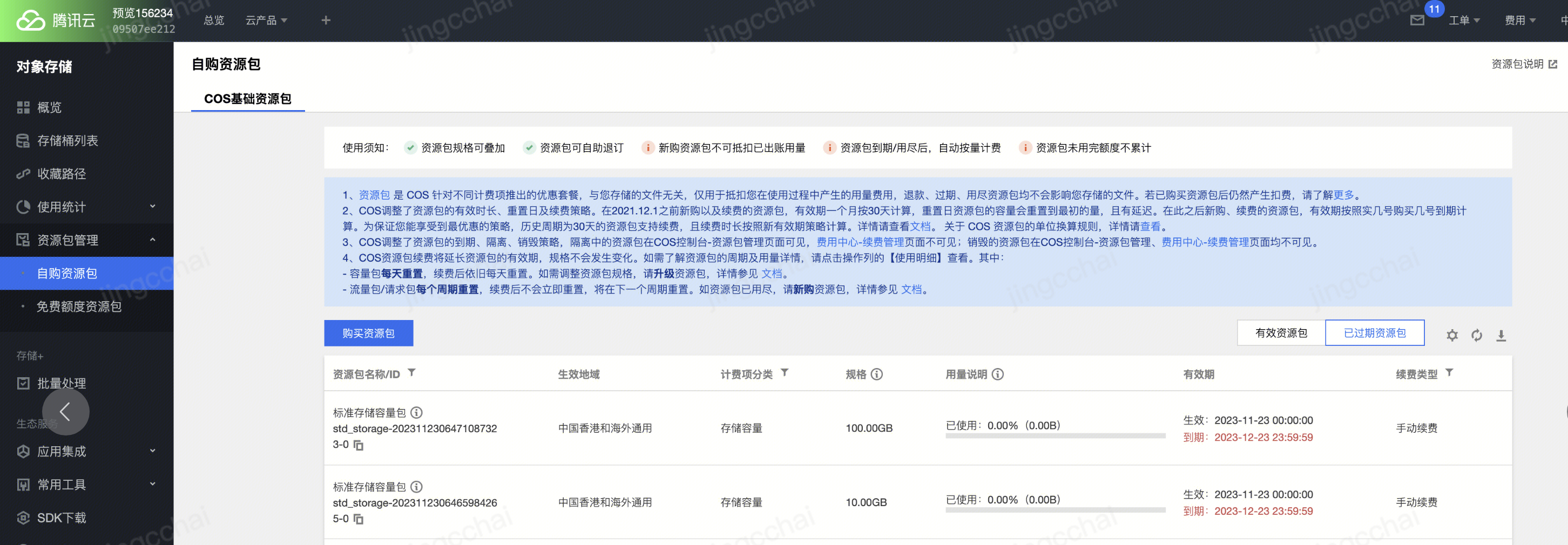
Task: Click the info icon next to 规格
Action: (x=876, y=374)
